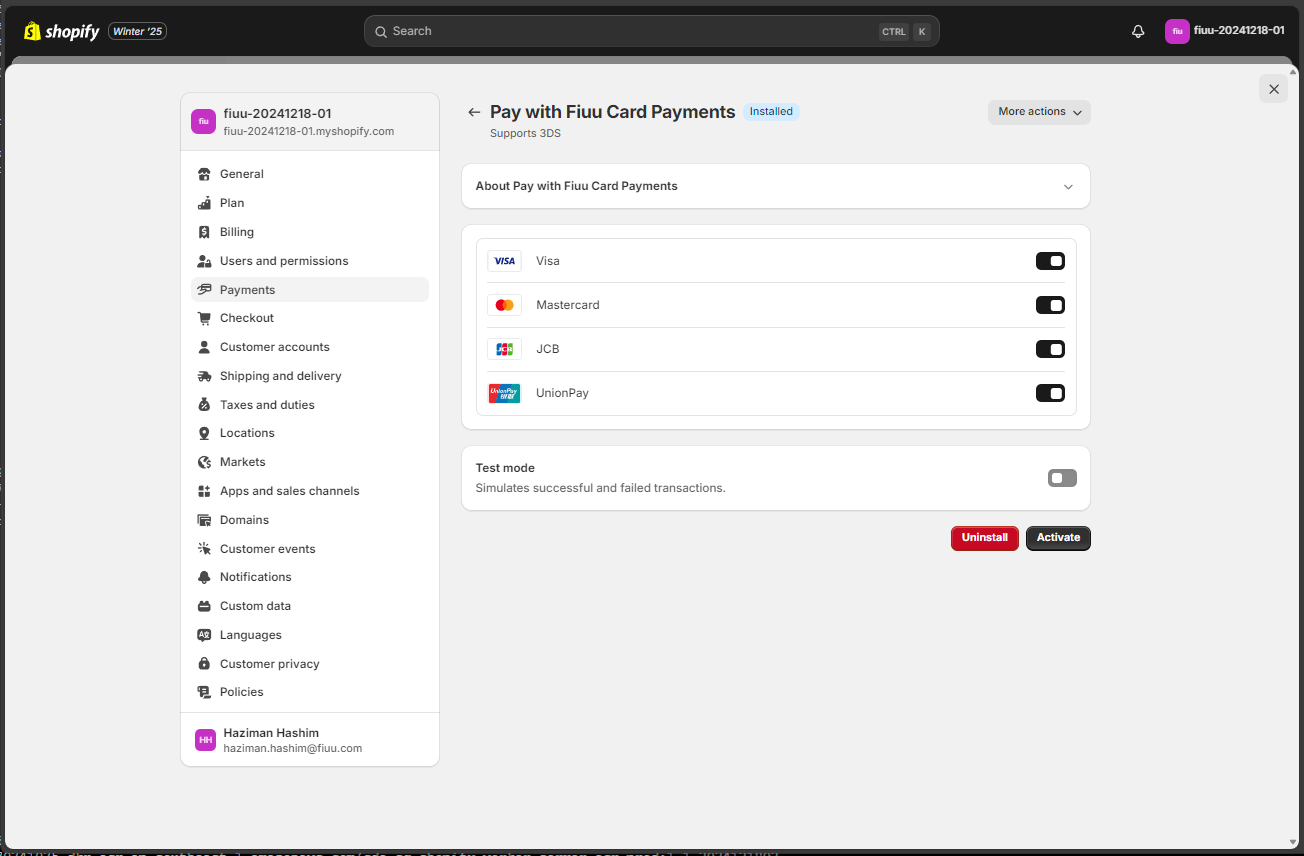Select Users and permissions
1304x856 pixels.
(310, 261)
